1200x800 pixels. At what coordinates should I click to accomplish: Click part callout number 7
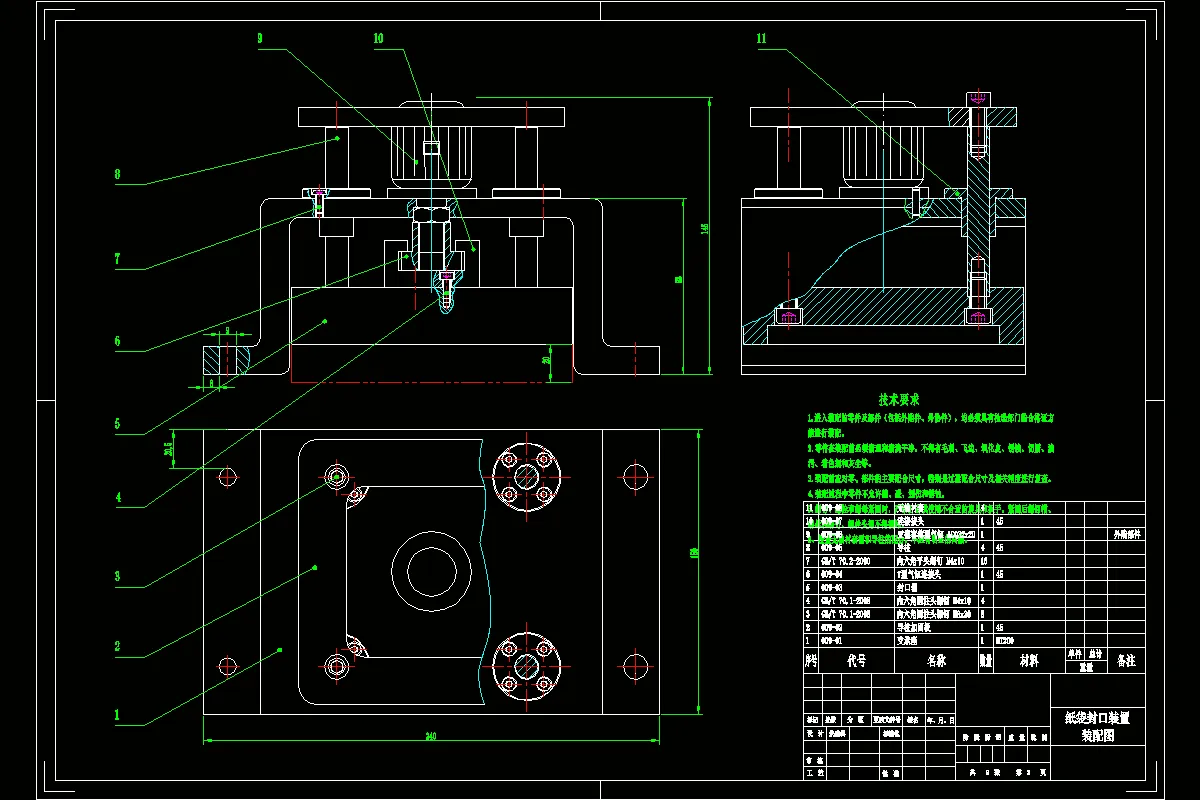click(x=117, y=258)
